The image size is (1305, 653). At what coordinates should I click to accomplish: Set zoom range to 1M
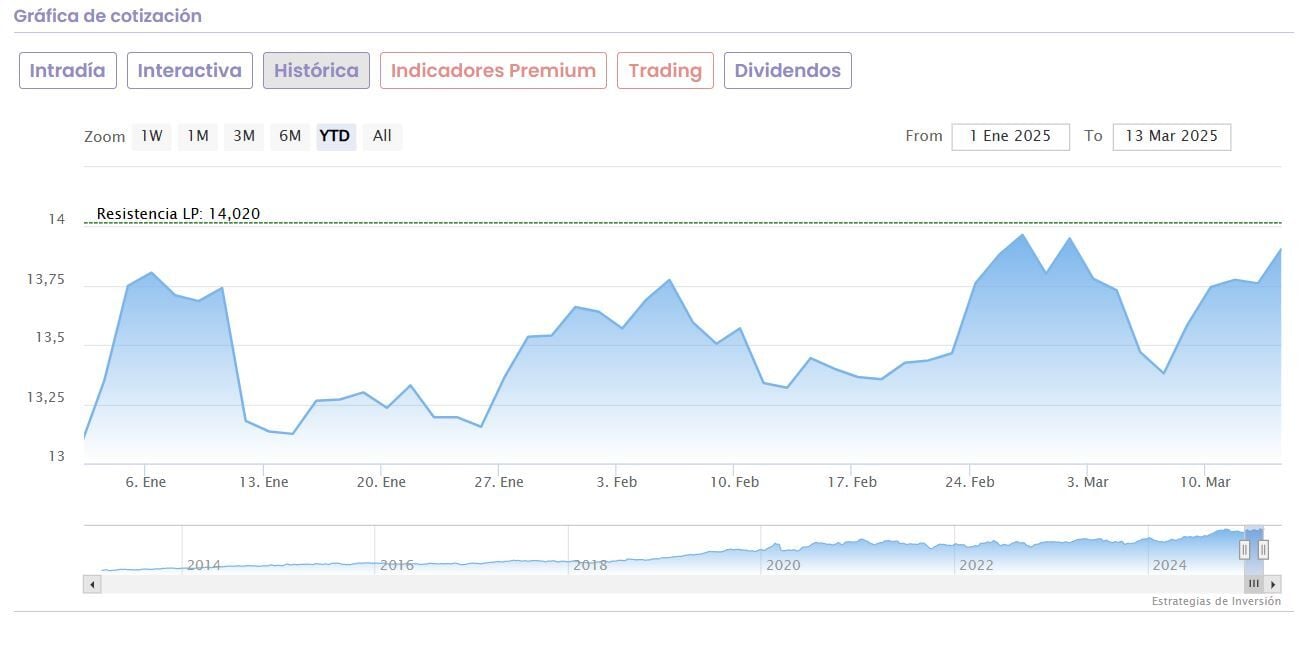198,136
